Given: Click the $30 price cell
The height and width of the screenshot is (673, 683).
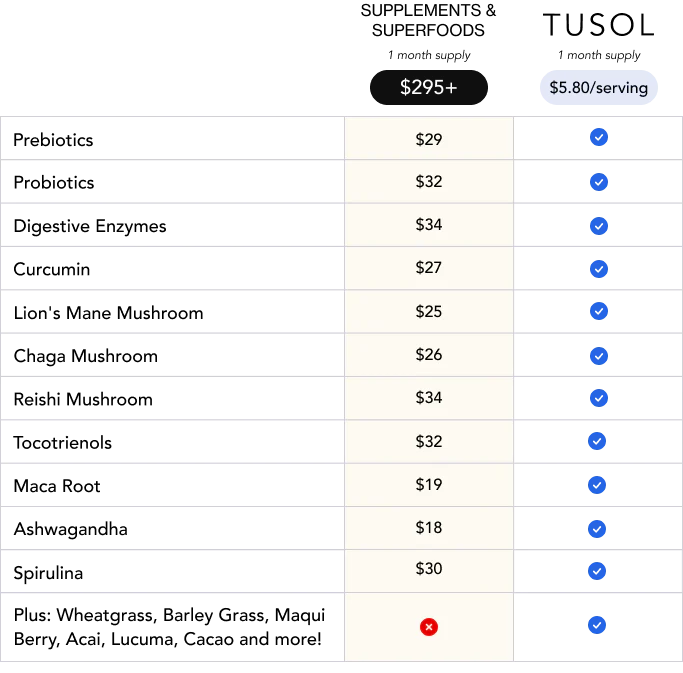Looking at the screenshot, I should (x=428, y=569).
